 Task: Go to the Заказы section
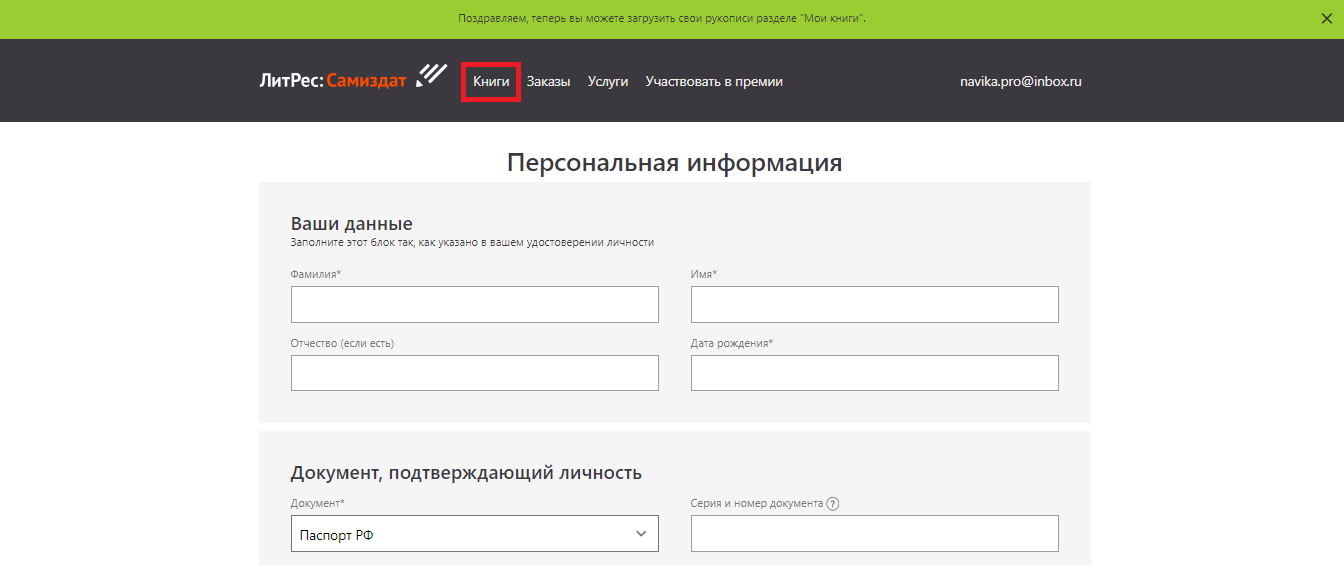548,82
